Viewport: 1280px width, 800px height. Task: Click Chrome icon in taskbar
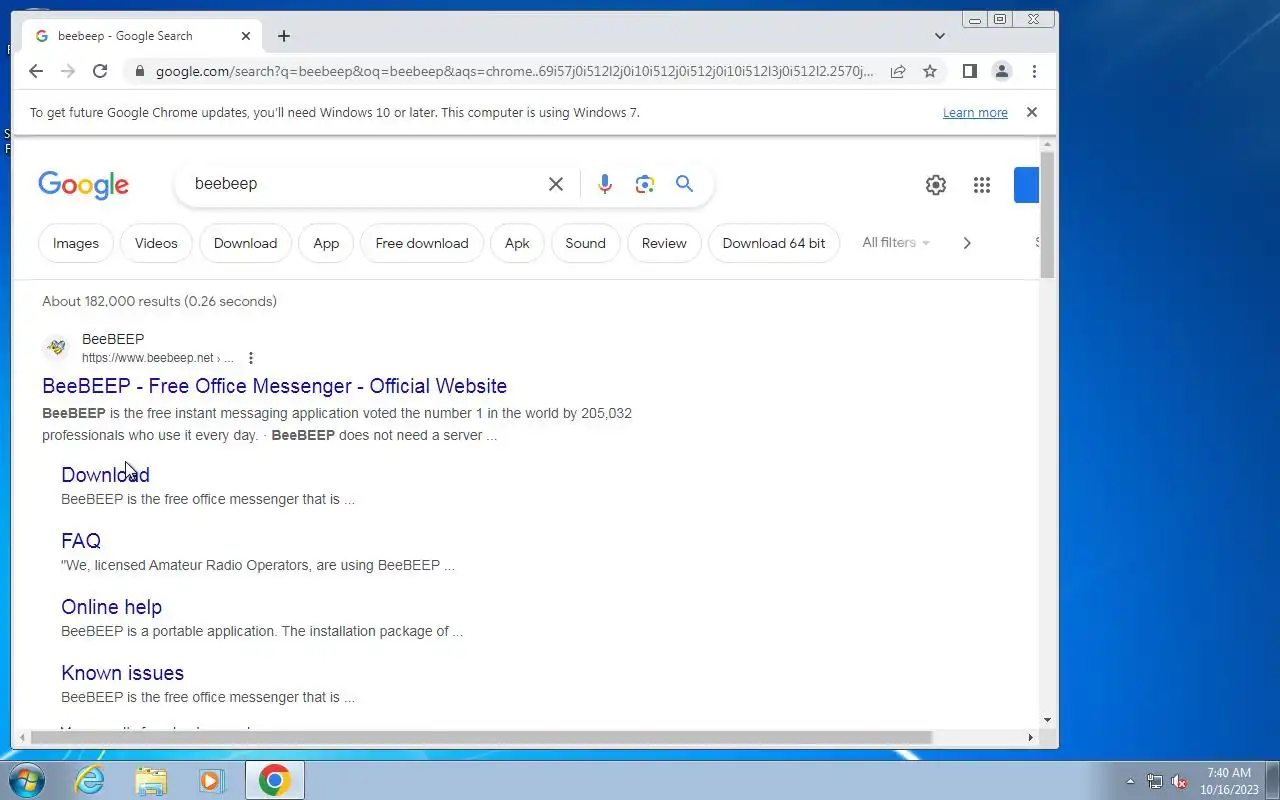275,780
